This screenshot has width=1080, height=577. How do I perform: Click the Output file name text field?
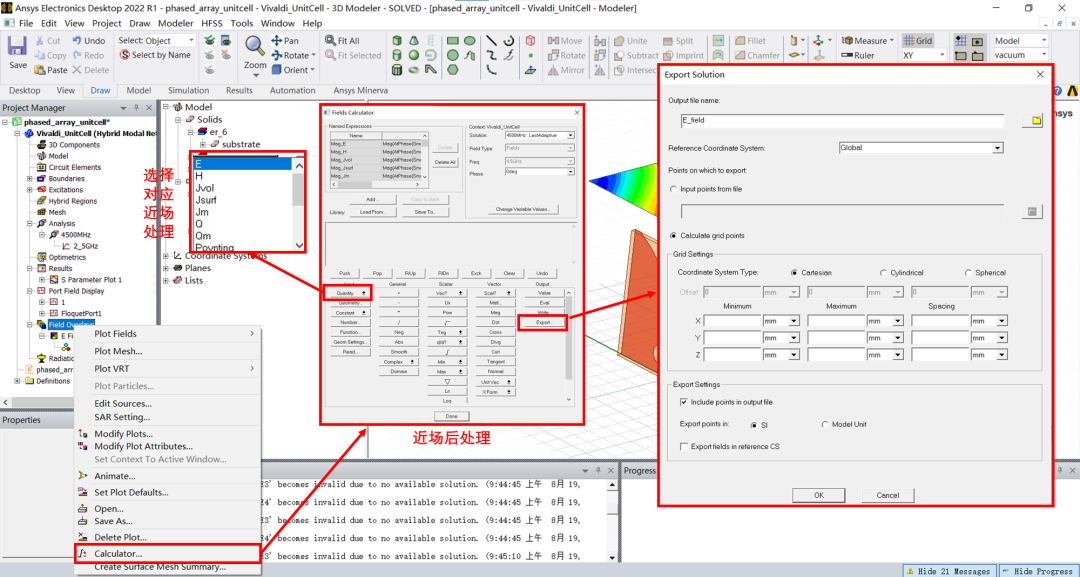coord(842,121)
